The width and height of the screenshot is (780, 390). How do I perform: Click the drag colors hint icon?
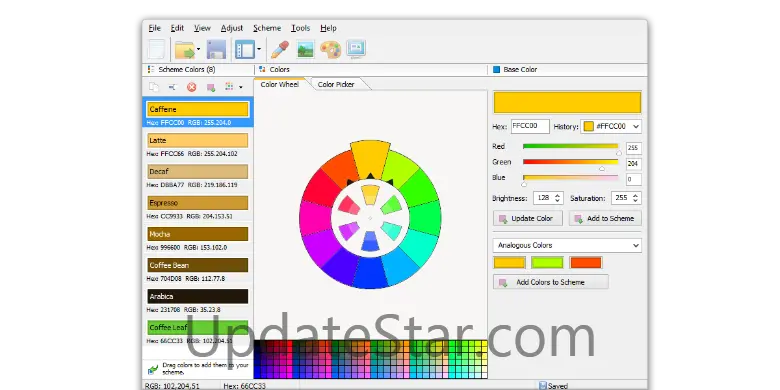pyautogui.click(x=153, y=369)
